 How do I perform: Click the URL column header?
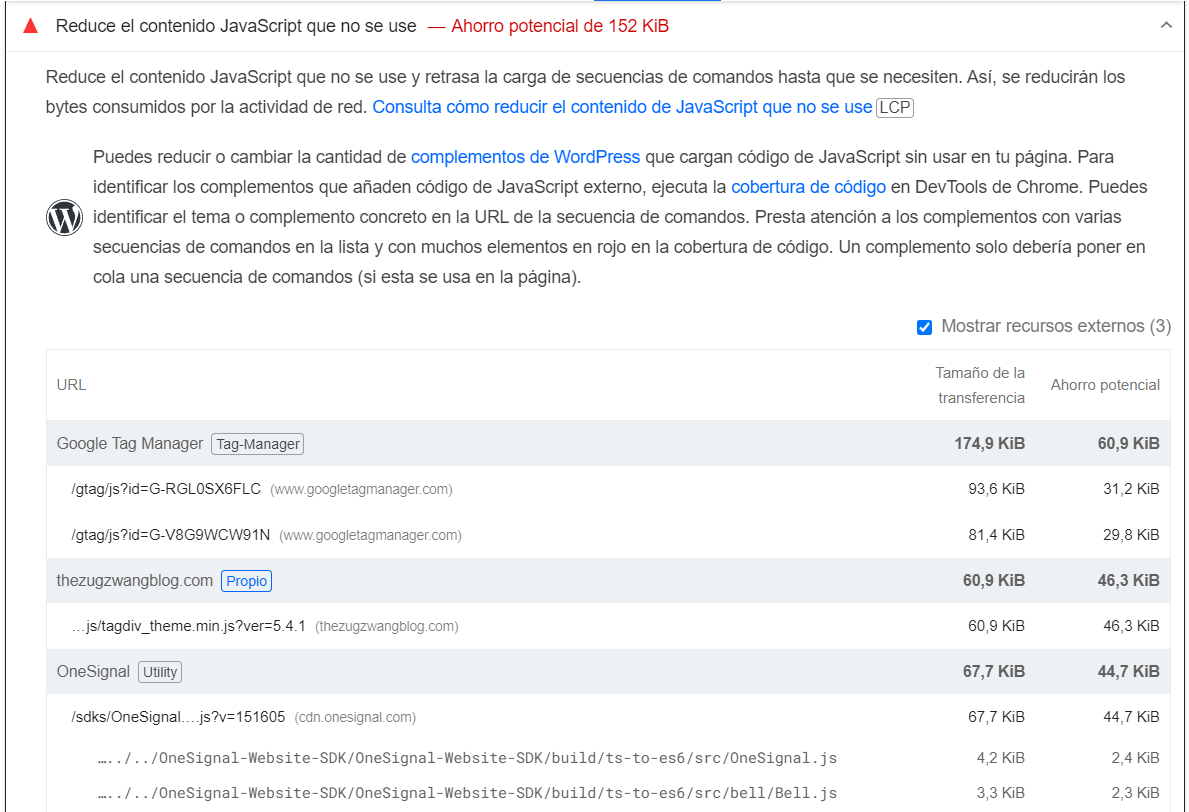71,385
